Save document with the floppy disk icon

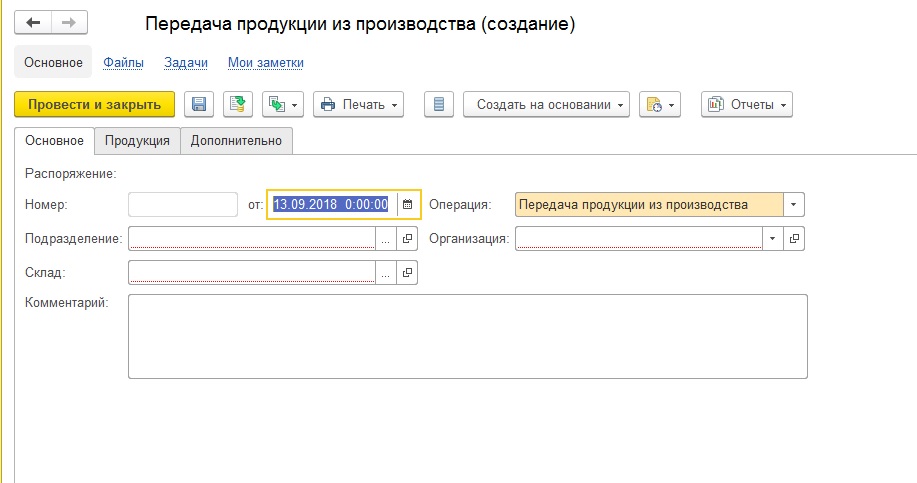(x=199, y=105)
